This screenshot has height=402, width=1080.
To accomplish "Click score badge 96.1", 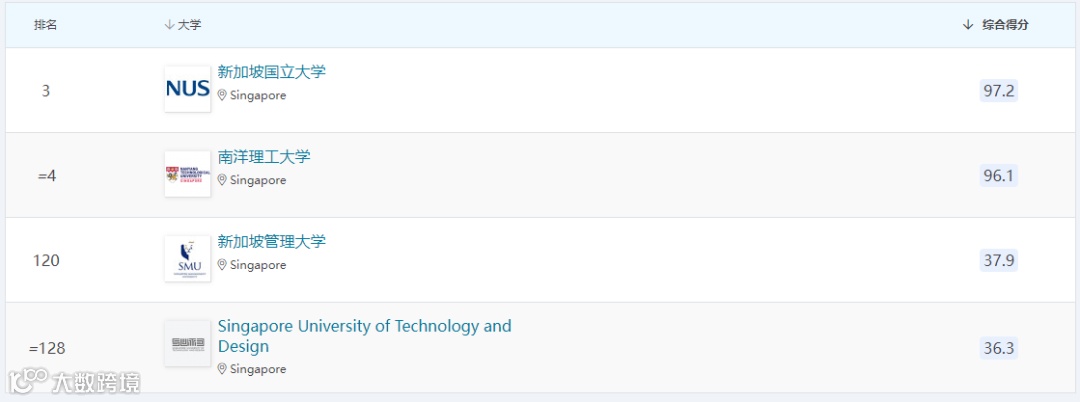I will (999, 176).
